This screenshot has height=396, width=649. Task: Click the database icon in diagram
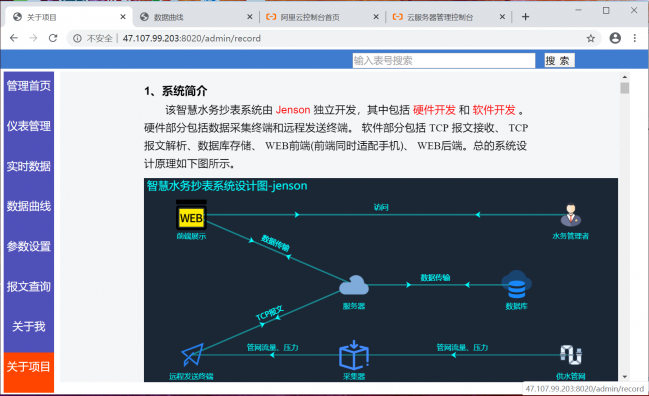point(516,285)
